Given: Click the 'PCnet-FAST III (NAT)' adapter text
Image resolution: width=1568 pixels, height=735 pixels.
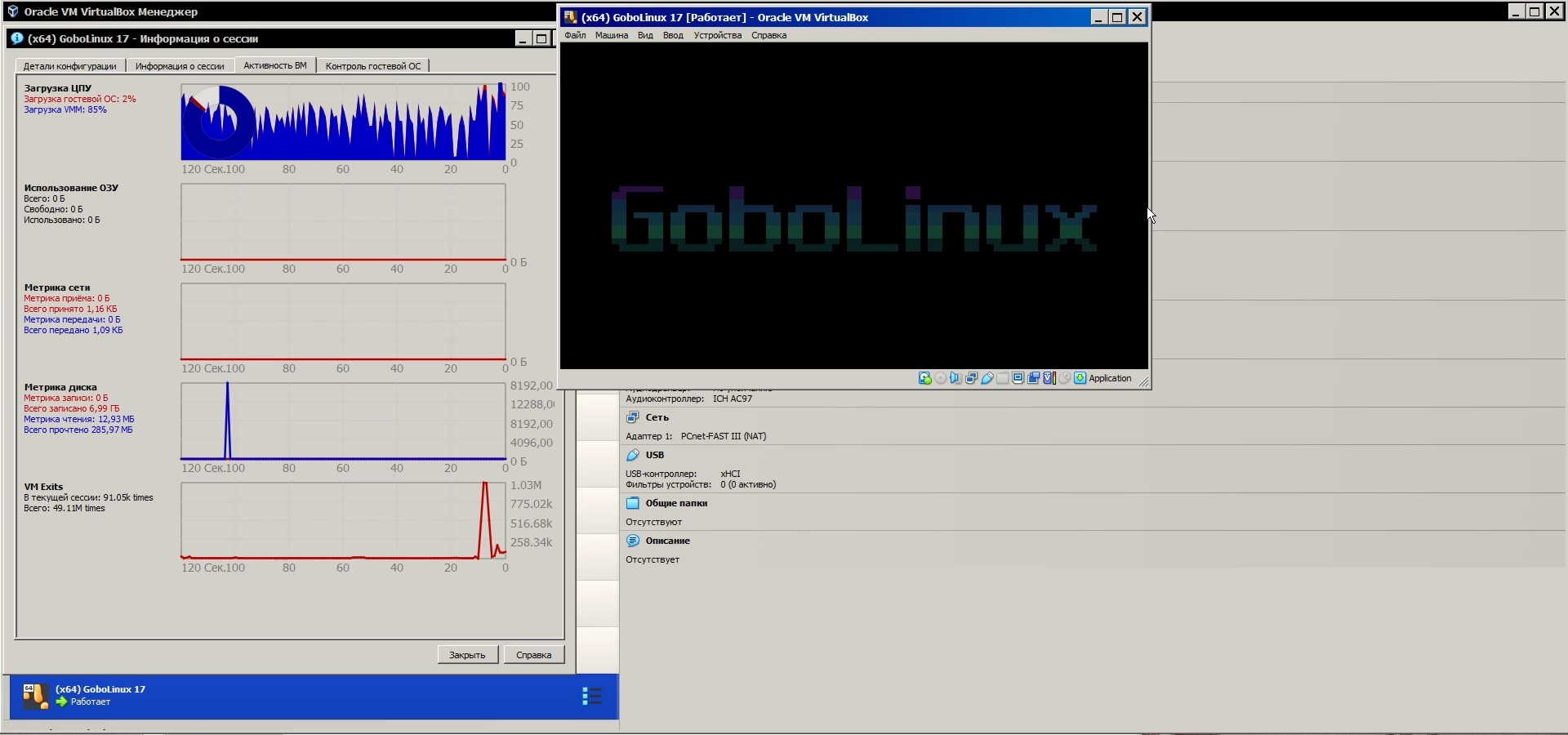Looking at the screenshot, I should pyautogui.click(x=724, y=436).
